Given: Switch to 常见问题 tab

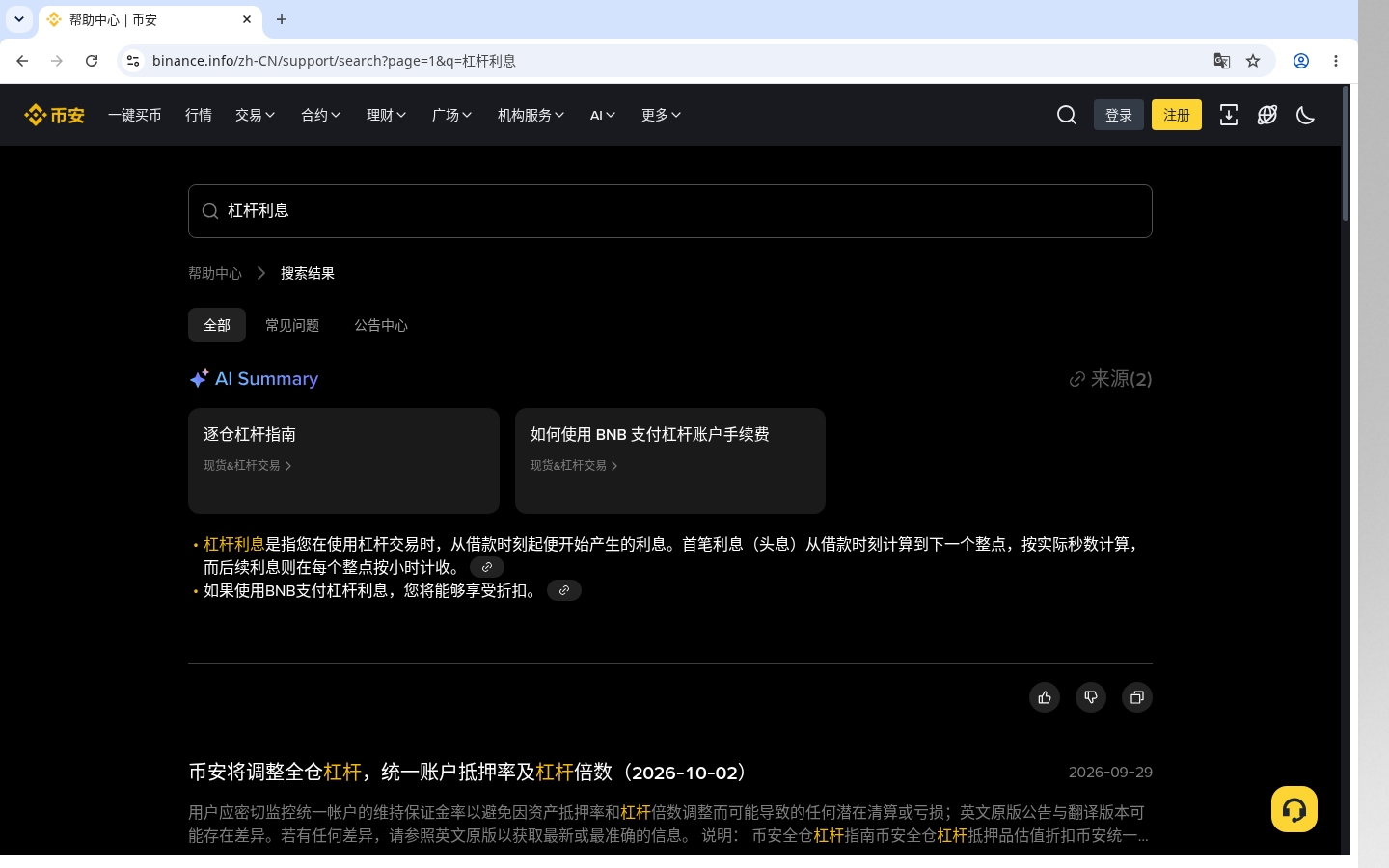Looking at the screenshot, I should click(292, 325).
